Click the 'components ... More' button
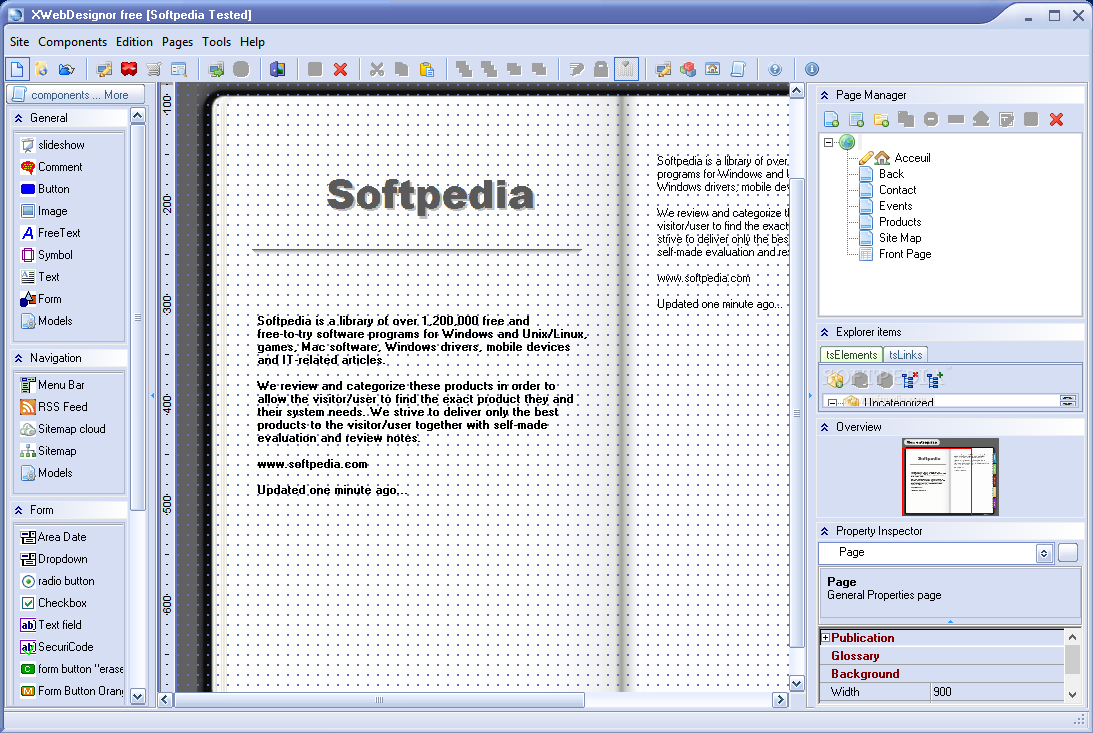The height and width of the screenshot is (733, 1093). pyautogui.click(x=76, y=95)
